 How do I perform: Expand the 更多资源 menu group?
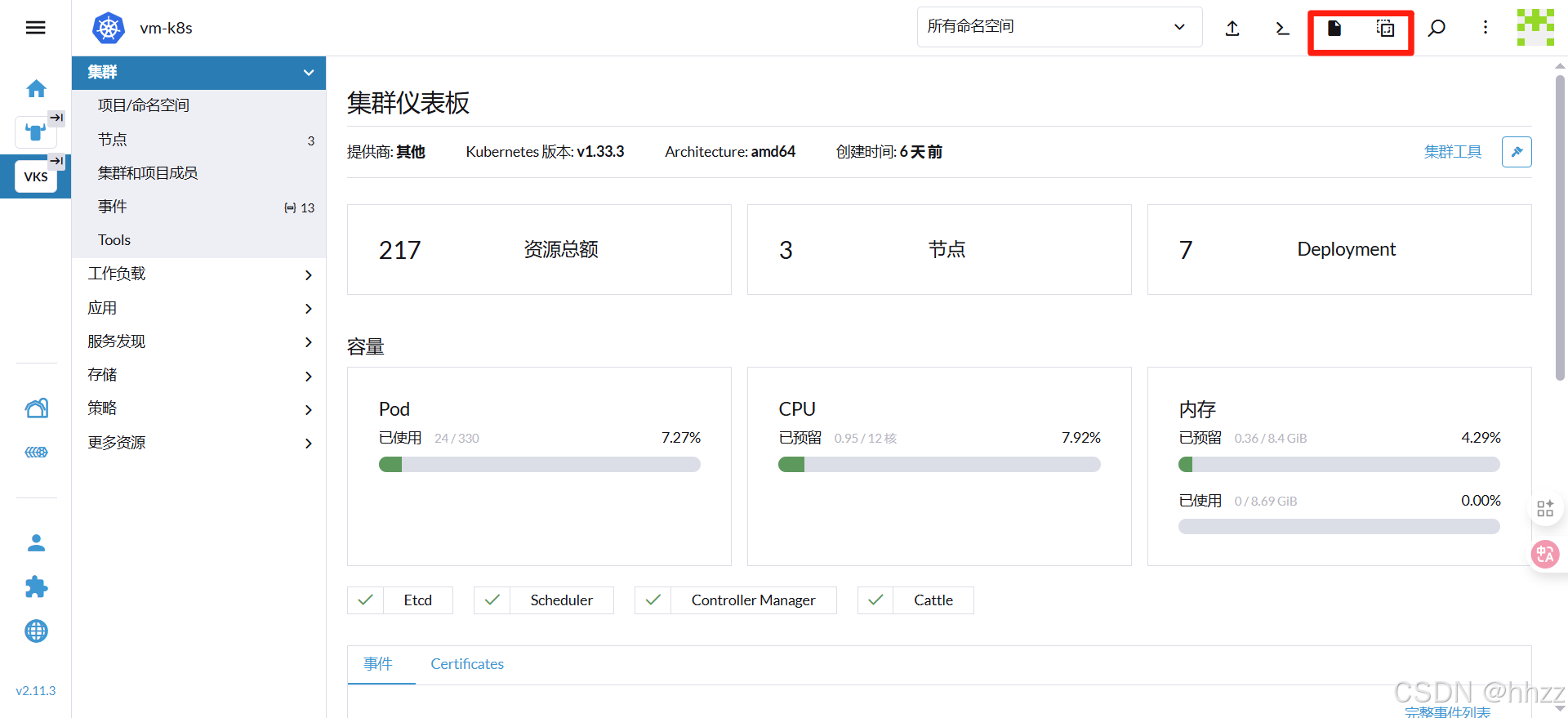coord(198,443)
